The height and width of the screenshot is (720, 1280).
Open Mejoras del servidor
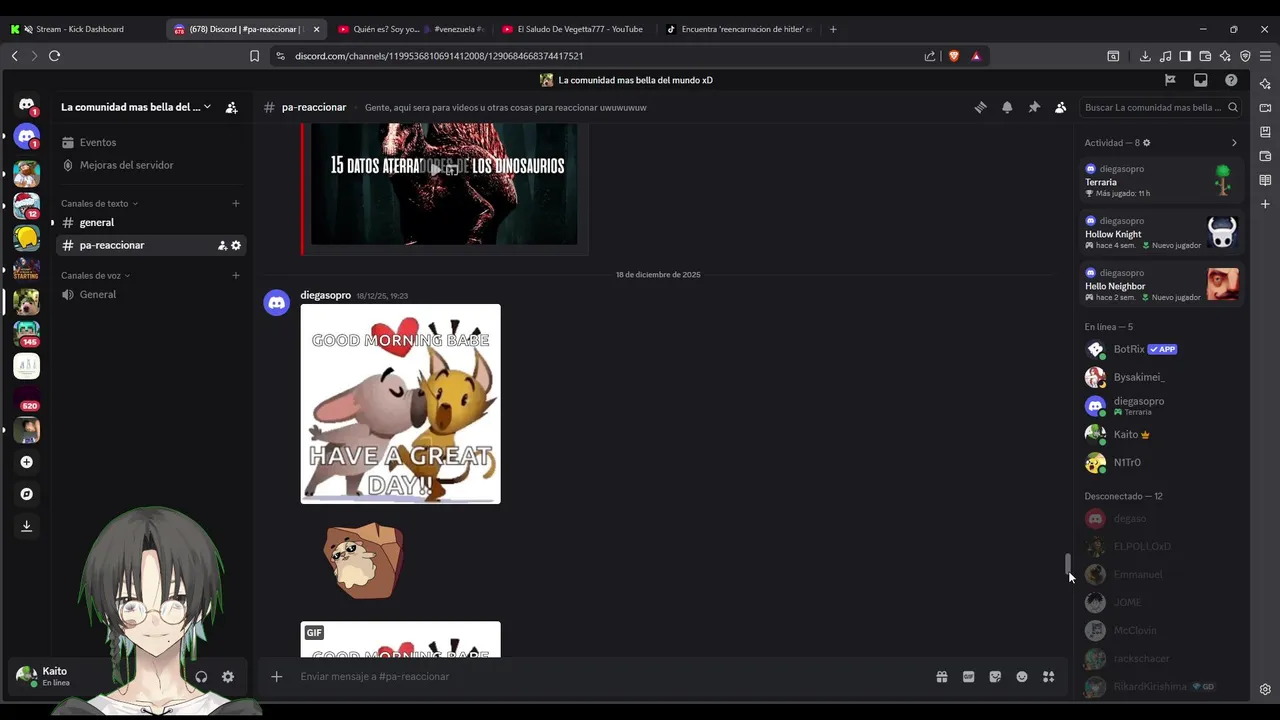click(x=150, y=165)
